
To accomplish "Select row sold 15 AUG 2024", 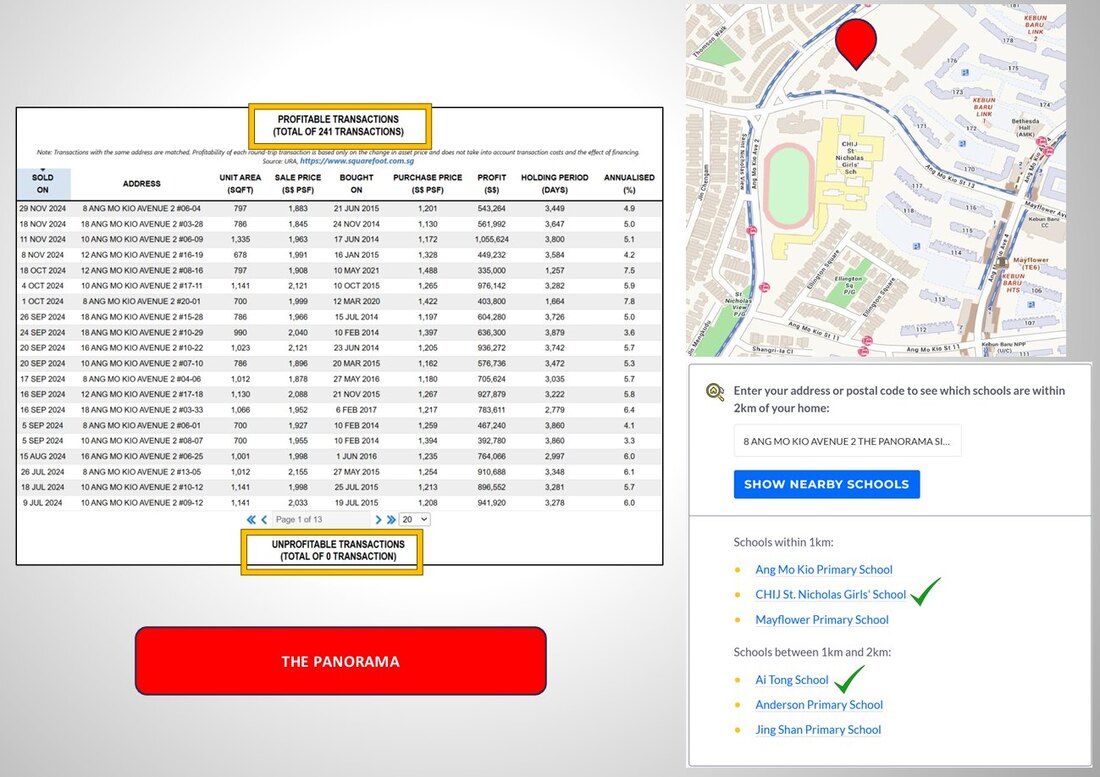I will tap(340, 457).
